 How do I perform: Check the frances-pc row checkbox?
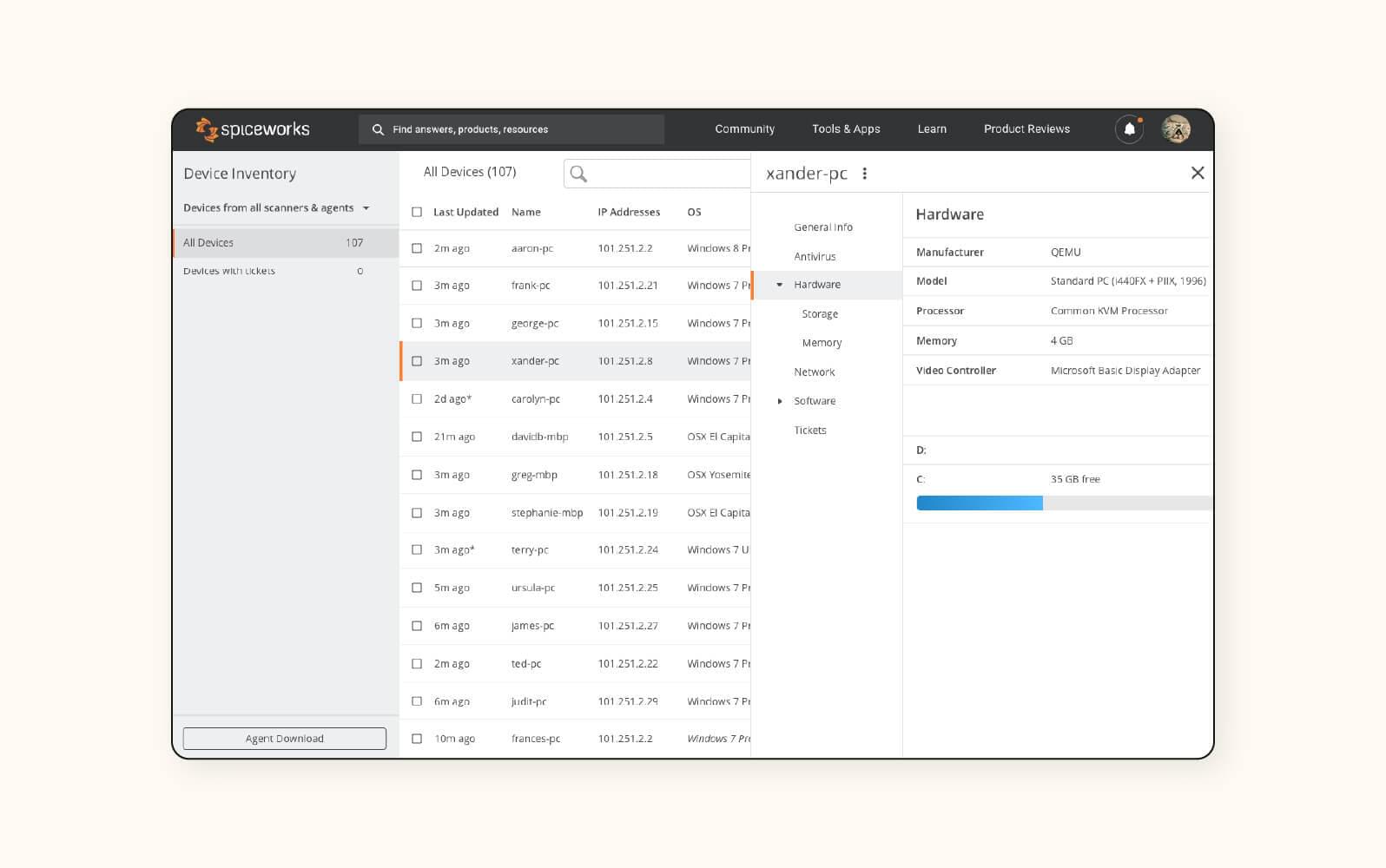417,739
